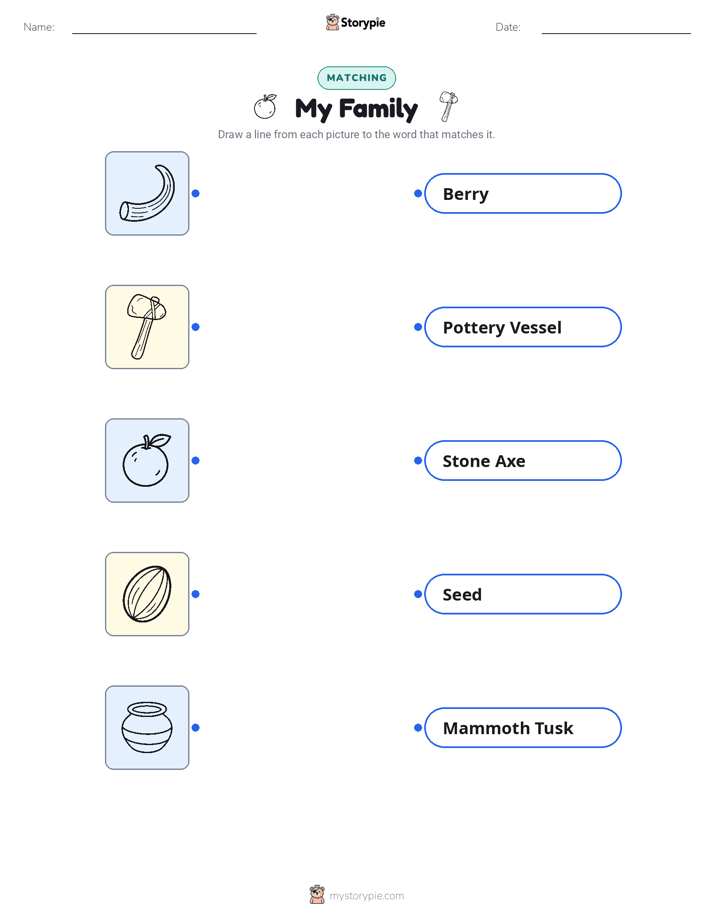Select the Pottery Vessel word box

click(x=523, y=327)
